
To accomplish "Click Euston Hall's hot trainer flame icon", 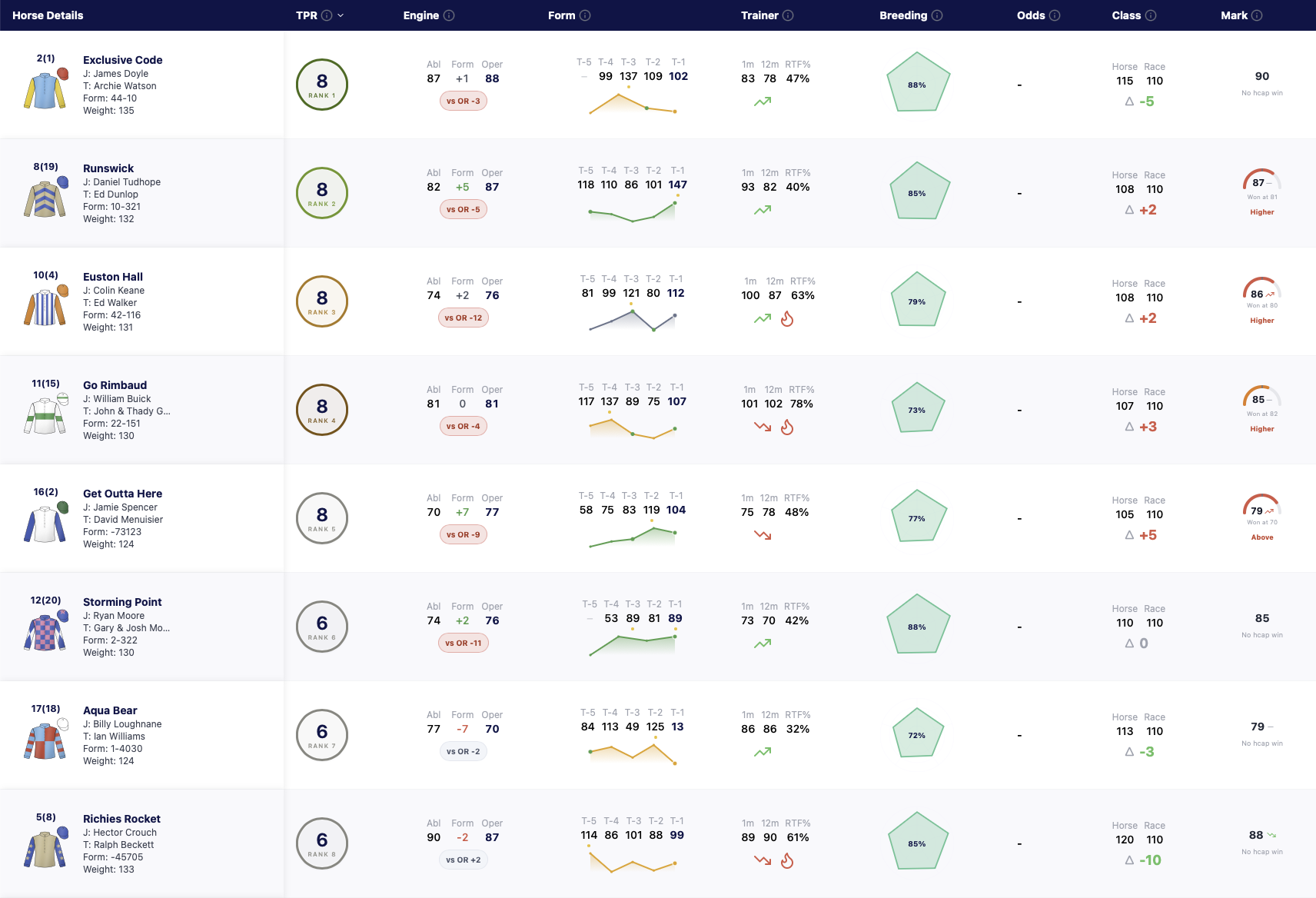I will point(787,318).
